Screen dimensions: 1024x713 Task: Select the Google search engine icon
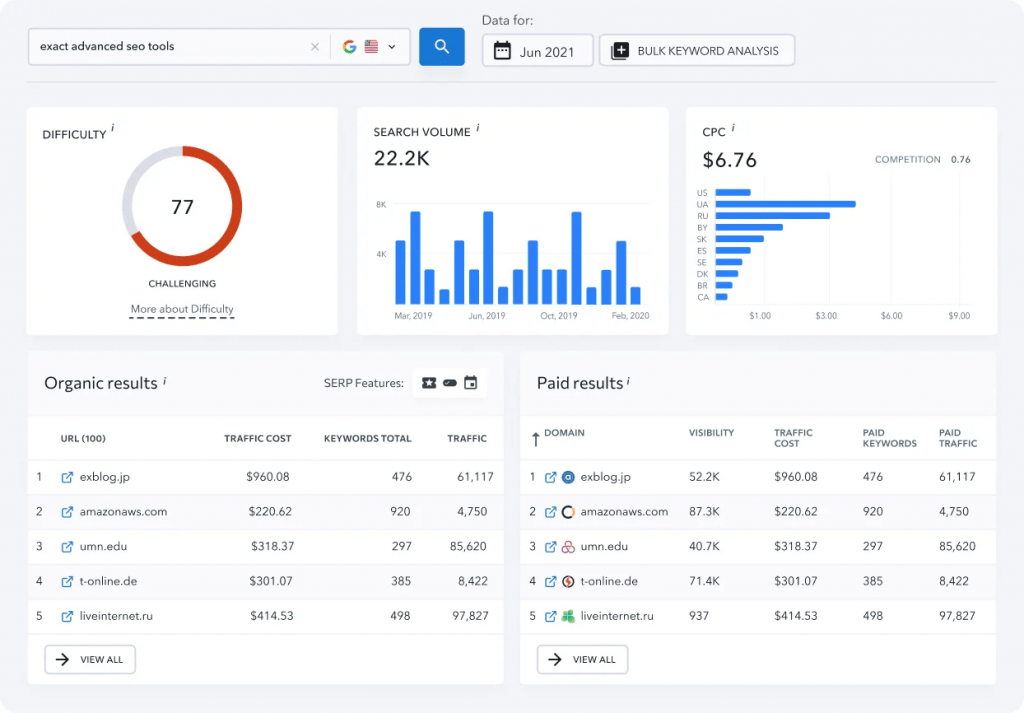[x=350, y=46]
